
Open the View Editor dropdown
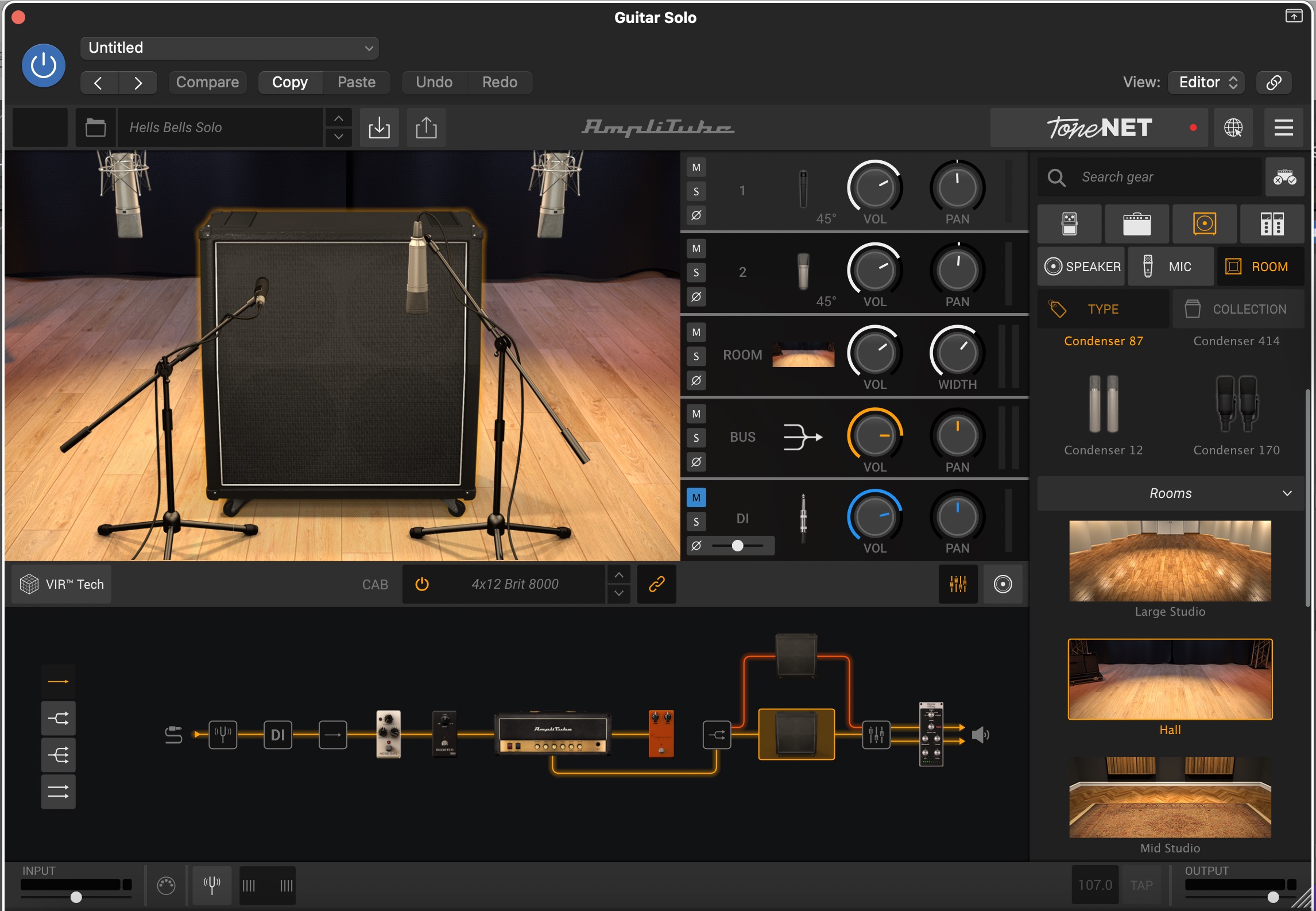tap(1206, 82)
